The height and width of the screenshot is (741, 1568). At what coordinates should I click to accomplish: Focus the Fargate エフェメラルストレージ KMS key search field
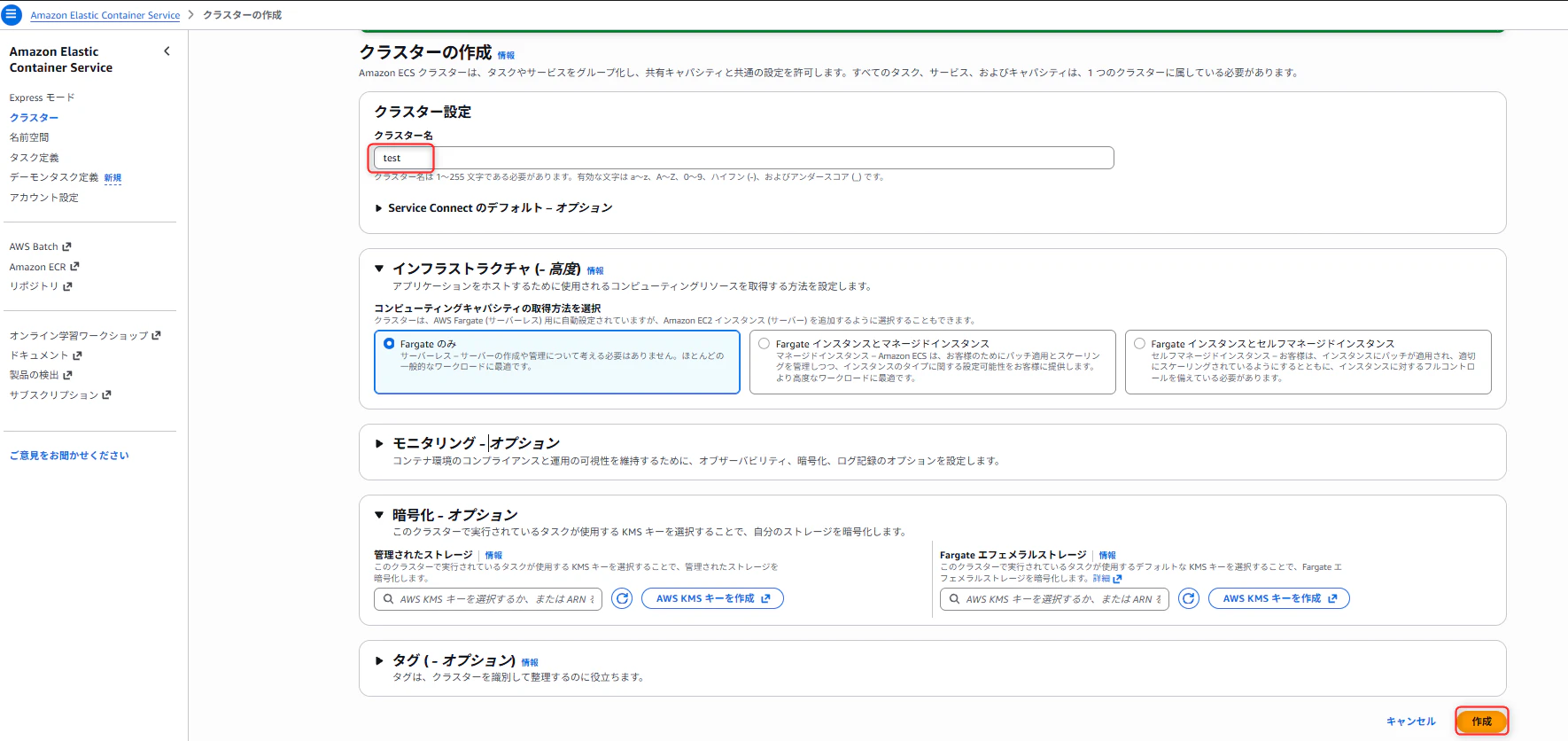tap(1054, 599)
